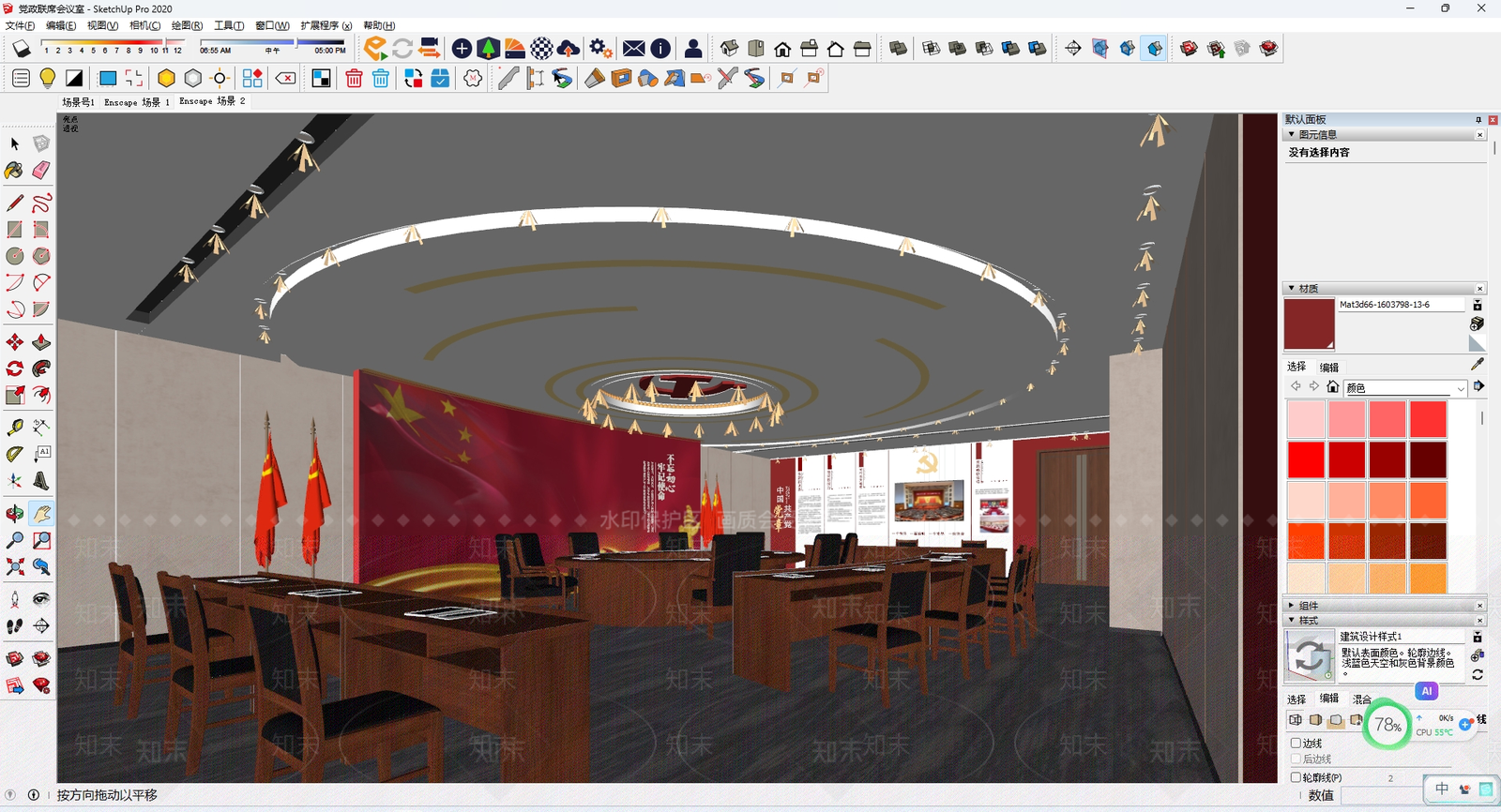Screen dimensions: 1501x812
Task: Click the 建筑设计样式1 style thumbnail
Action: [x=1310, y=654]
